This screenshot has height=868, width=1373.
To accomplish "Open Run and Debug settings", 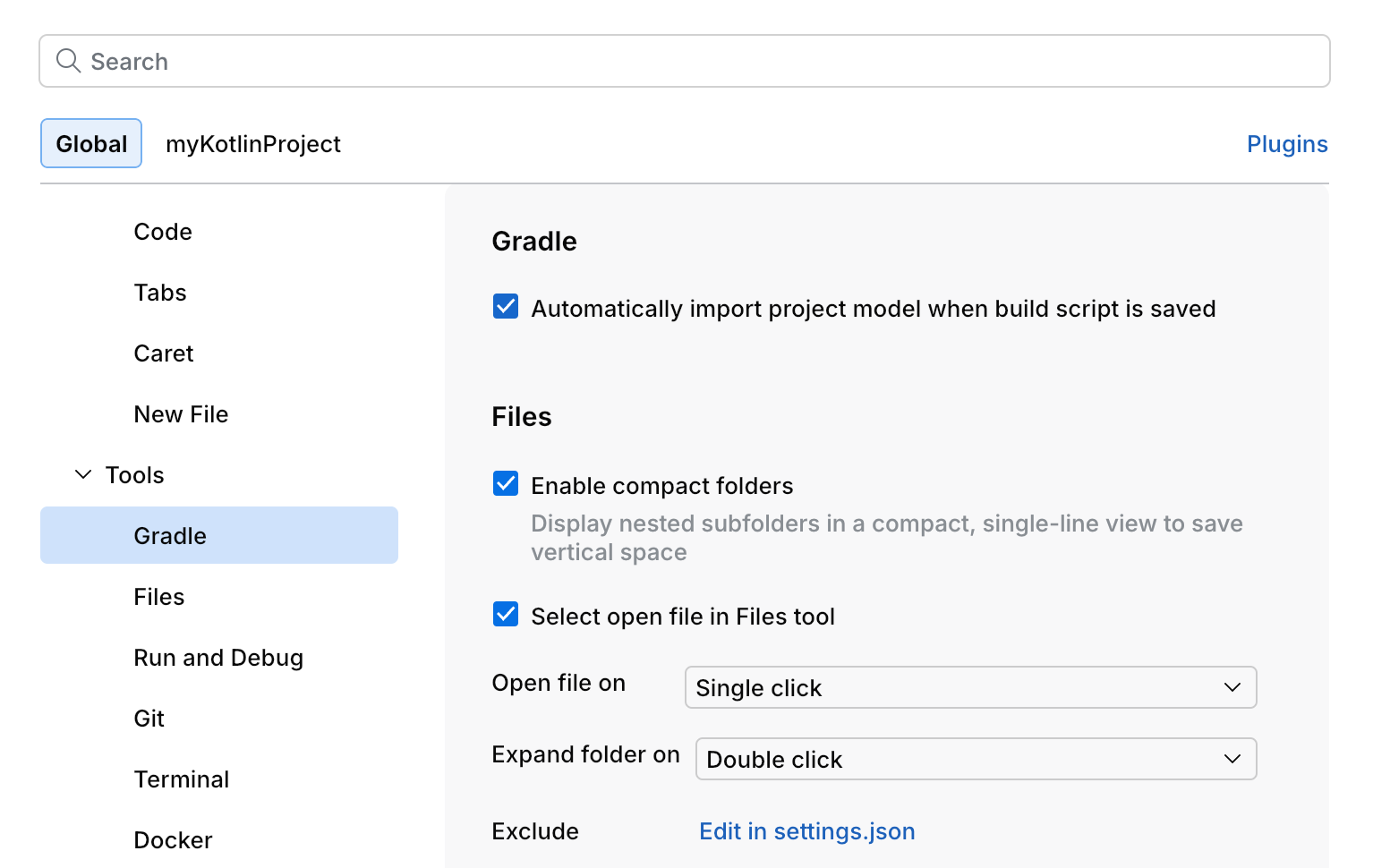I will 218,657.
